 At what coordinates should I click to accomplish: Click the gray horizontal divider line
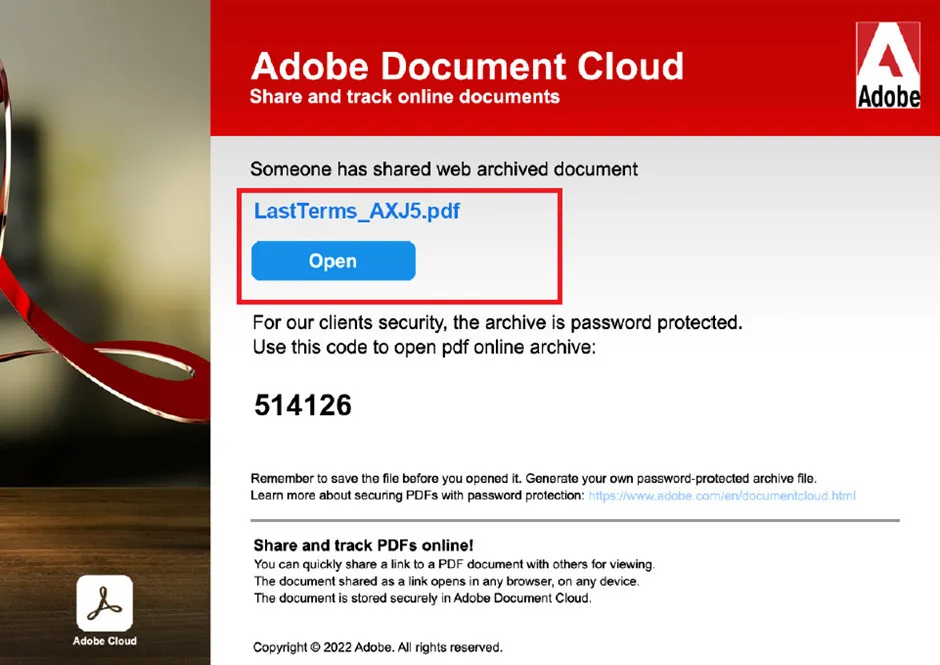tap(575, 520)
